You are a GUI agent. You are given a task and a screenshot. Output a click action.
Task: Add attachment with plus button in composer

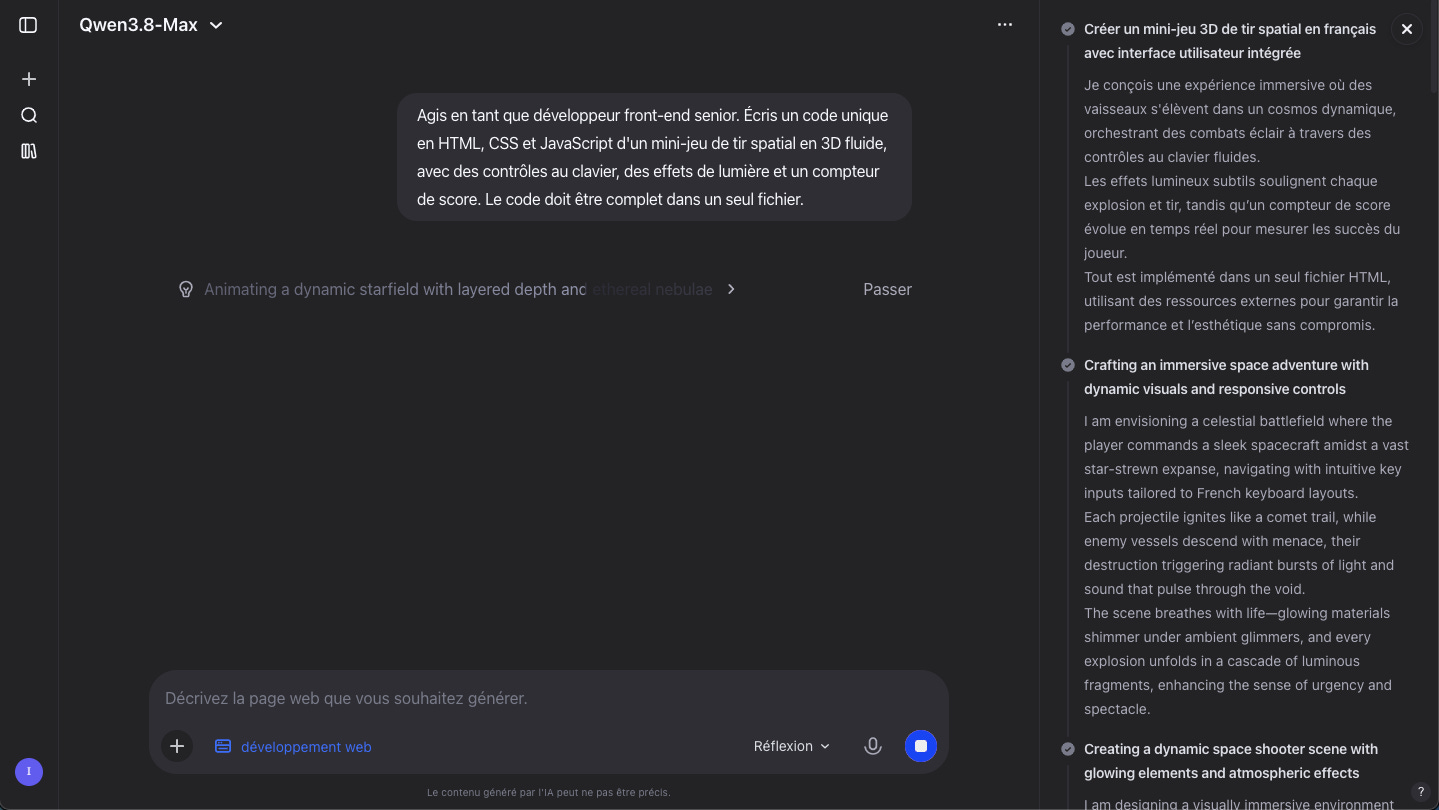coord(177,746)
